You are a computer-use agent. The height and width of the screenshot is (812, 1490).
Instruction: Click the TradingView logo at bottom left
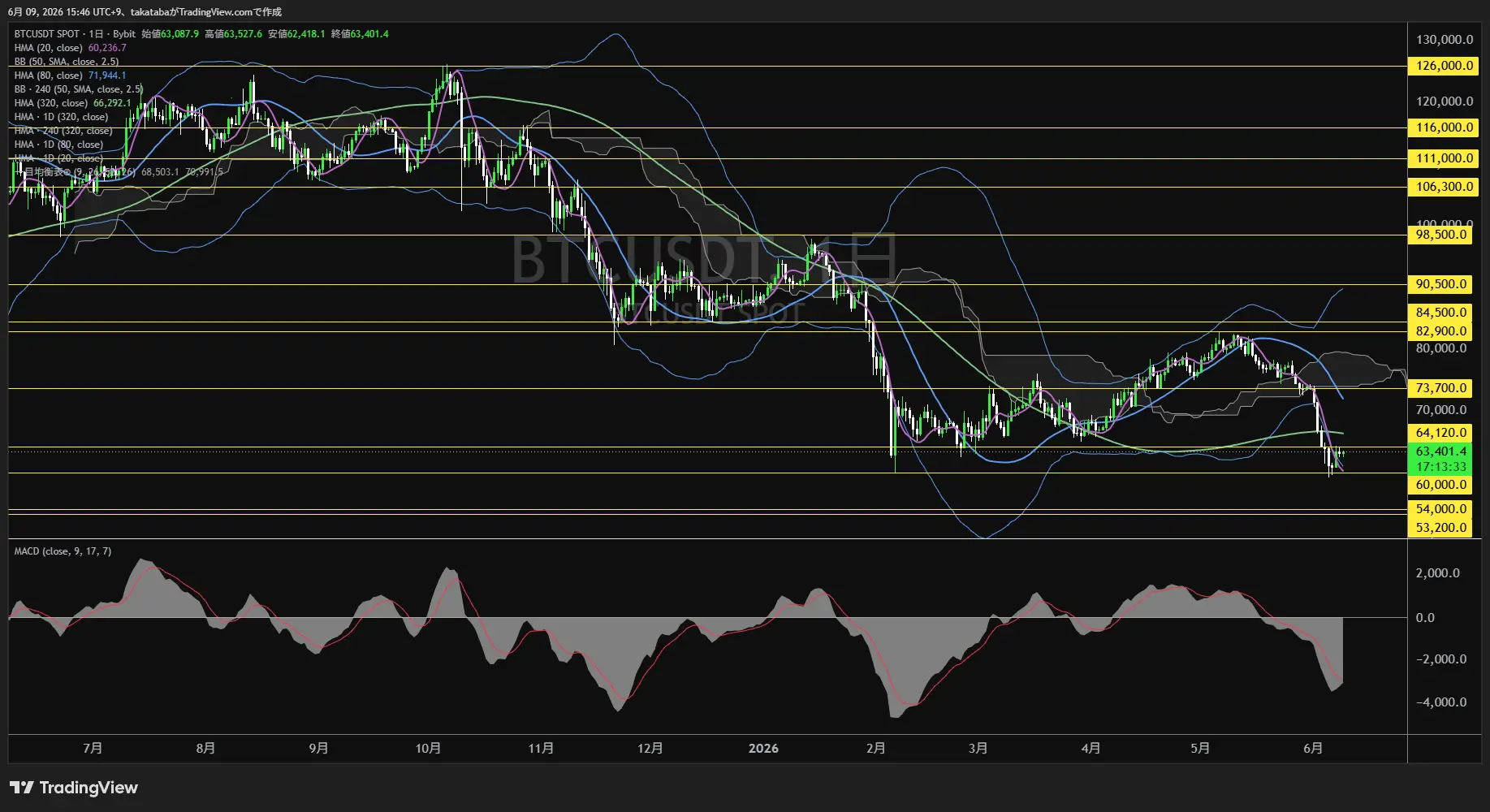click(74, 788)
